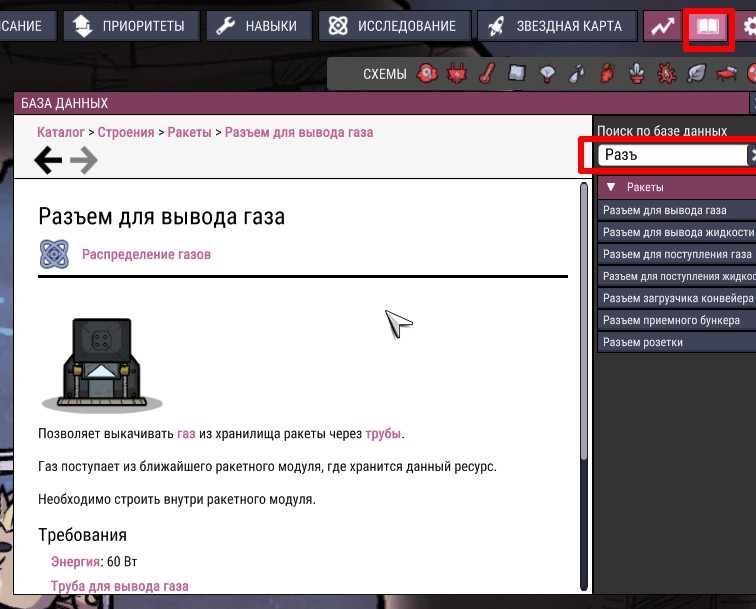Show the Materials overlay icon
The image size is (756, 609).
click(516, 73)
